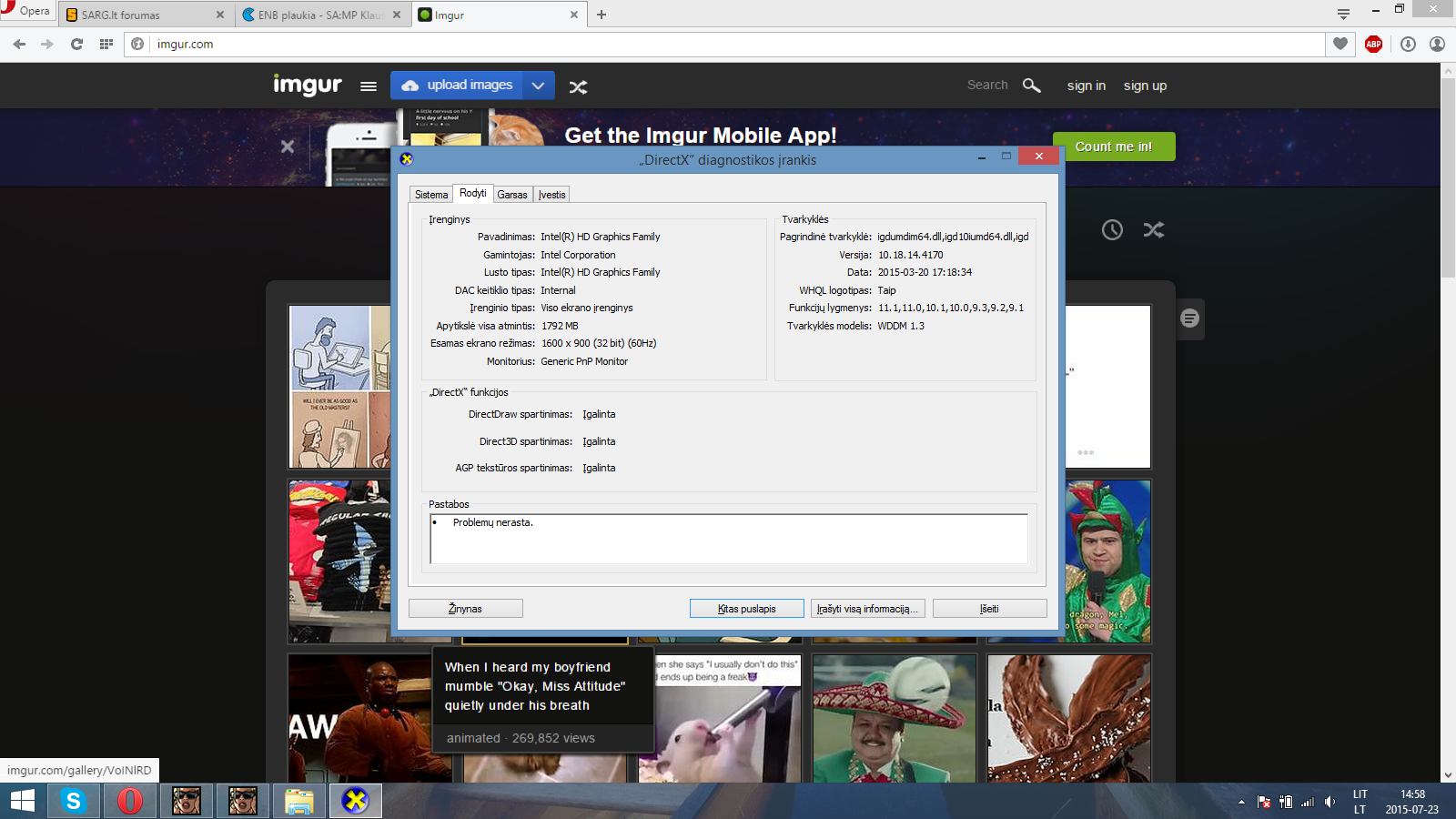Open File Explorer from taskbar

(x=299, y=801)
